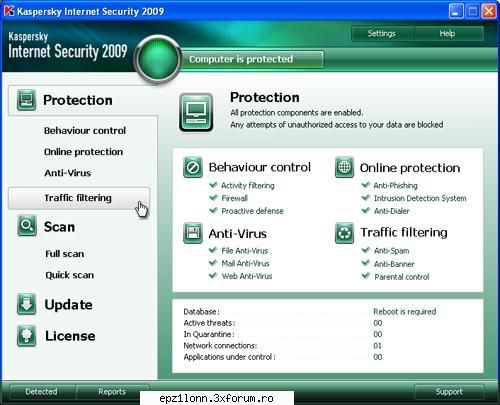Image resolution: width=500 pixels, height=405 pixels.
Task: Click the Update download arrow icon
Action: pos(26,304)
